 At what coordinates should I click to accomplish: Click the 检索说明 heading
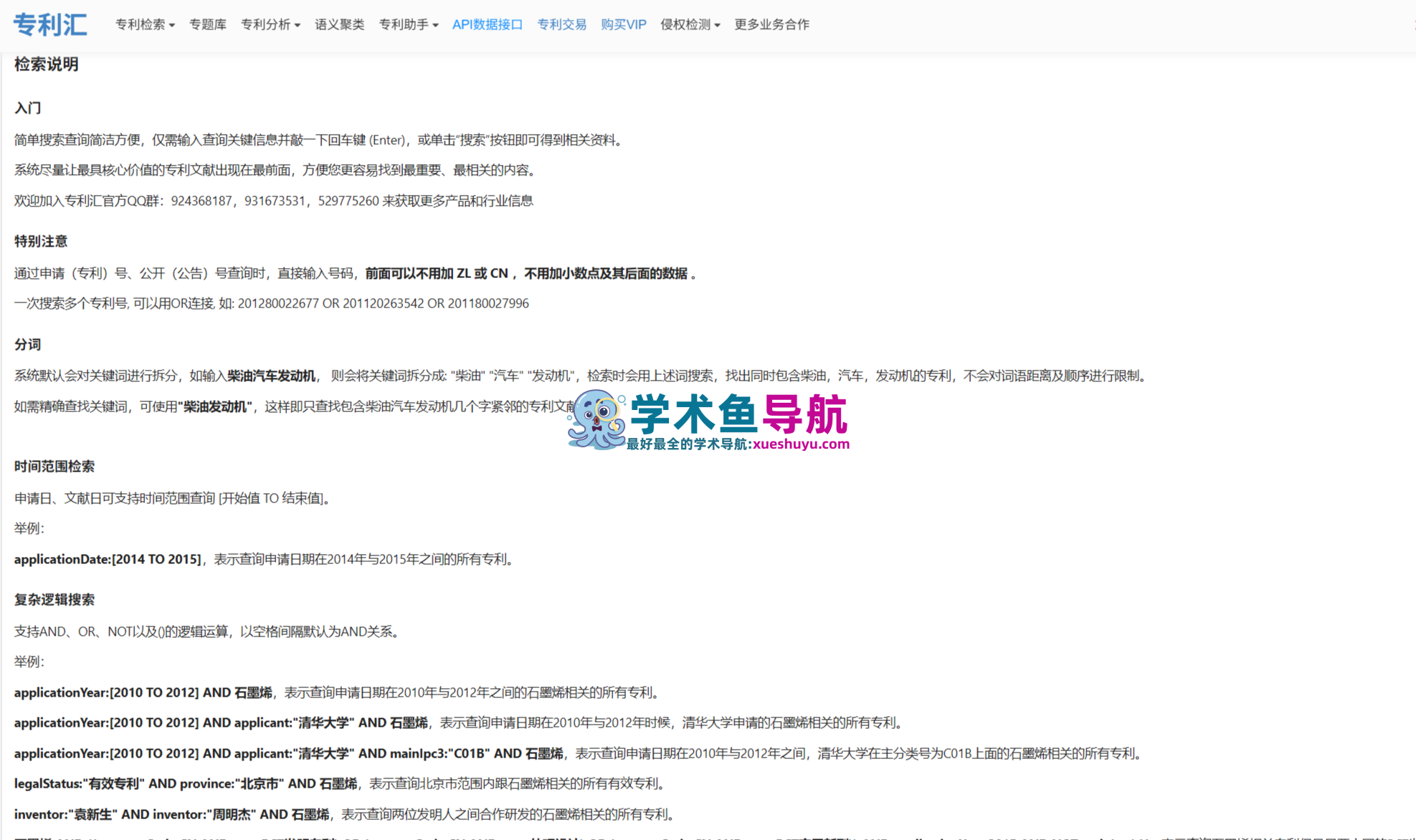point(47,65)
